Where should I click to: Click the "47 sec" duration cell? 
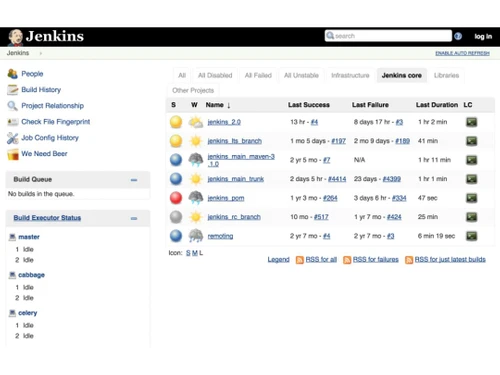427,198
